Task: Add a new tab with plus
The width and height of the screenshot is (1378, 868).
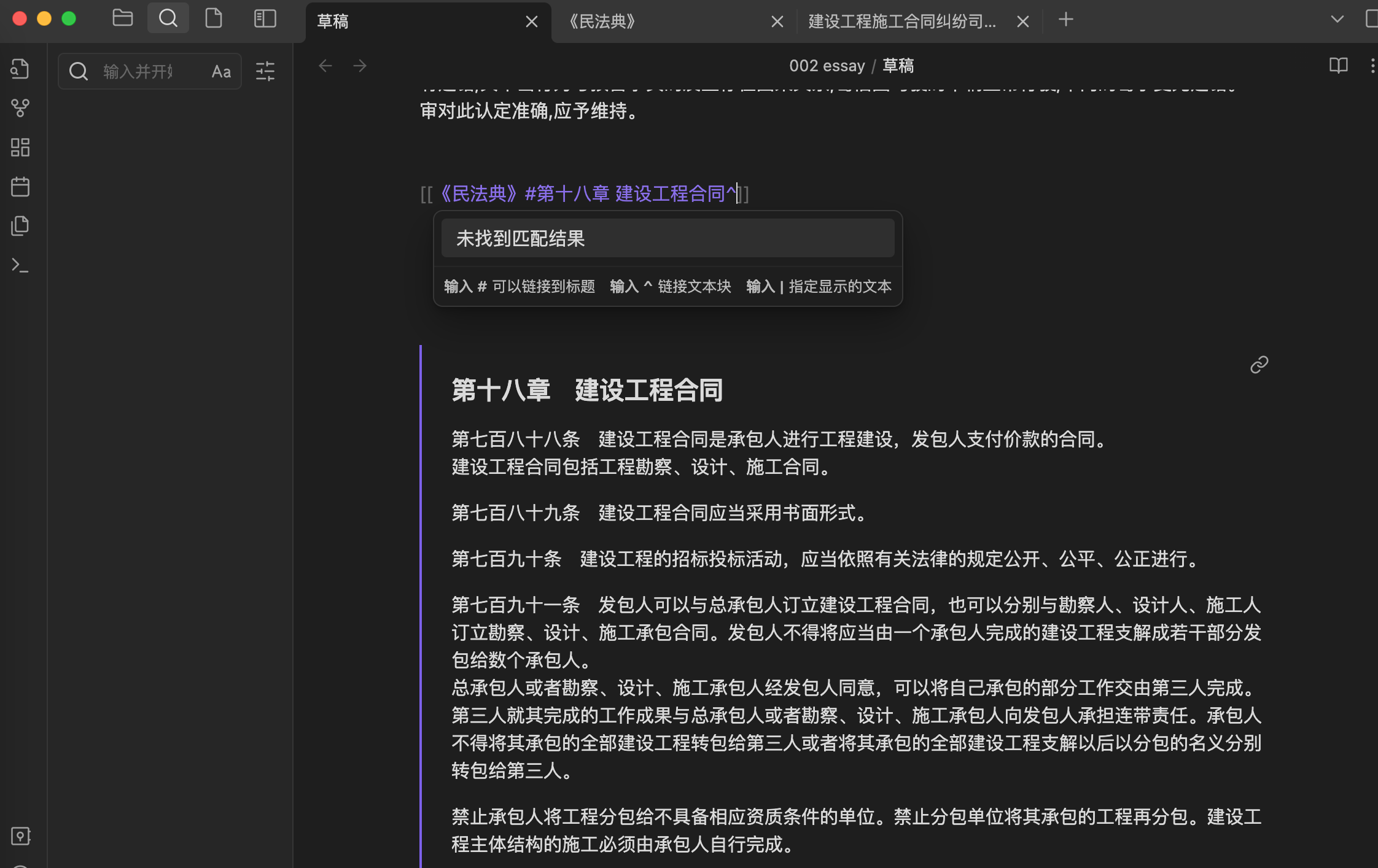Action: click(x=1066, y=20)
